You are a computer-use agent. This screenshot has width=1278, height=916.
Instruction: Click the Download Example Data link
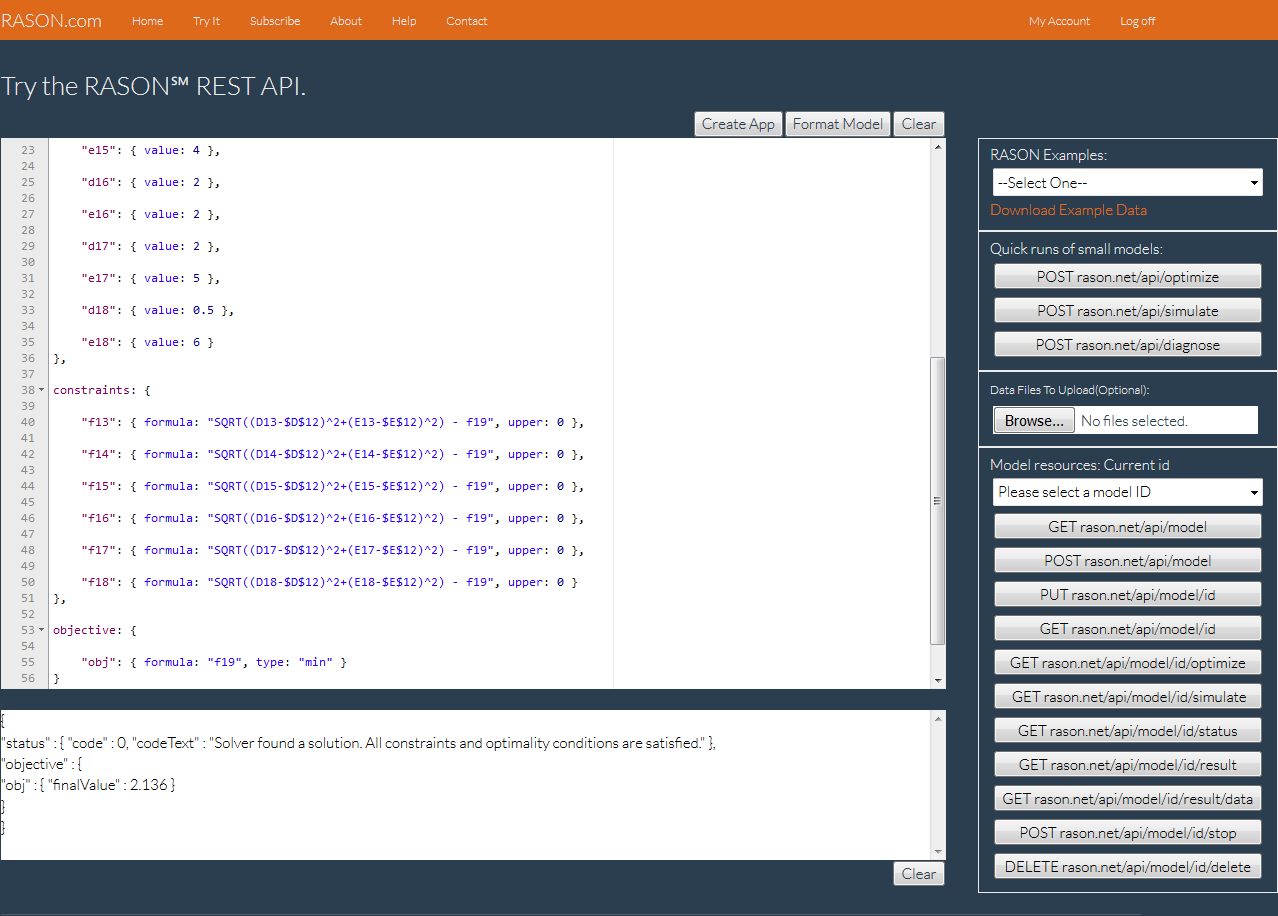[1068, 210]
